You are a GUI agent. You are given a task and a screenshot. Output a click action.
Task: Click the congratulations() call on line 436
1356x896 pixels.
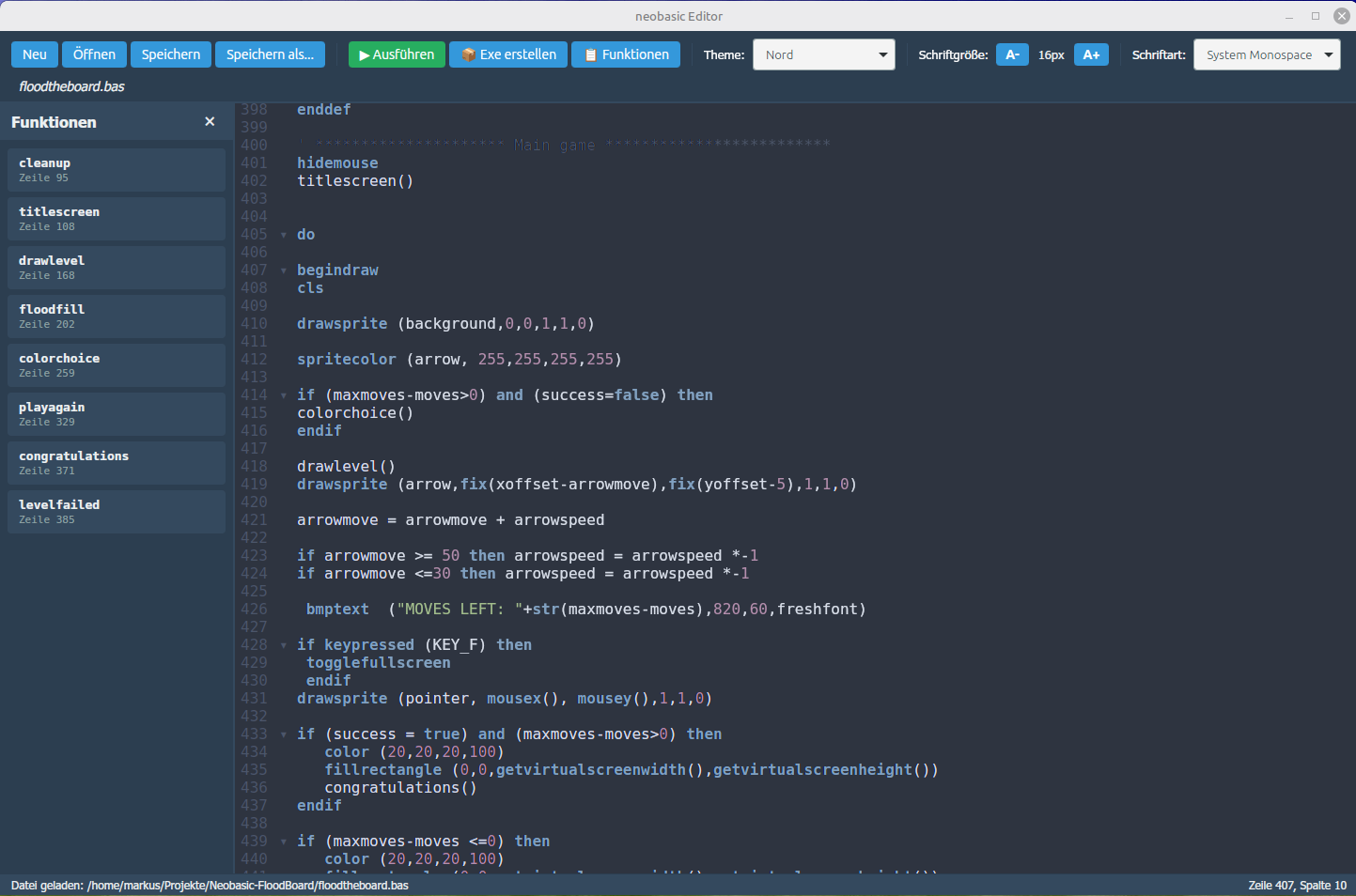pos(400,788)
